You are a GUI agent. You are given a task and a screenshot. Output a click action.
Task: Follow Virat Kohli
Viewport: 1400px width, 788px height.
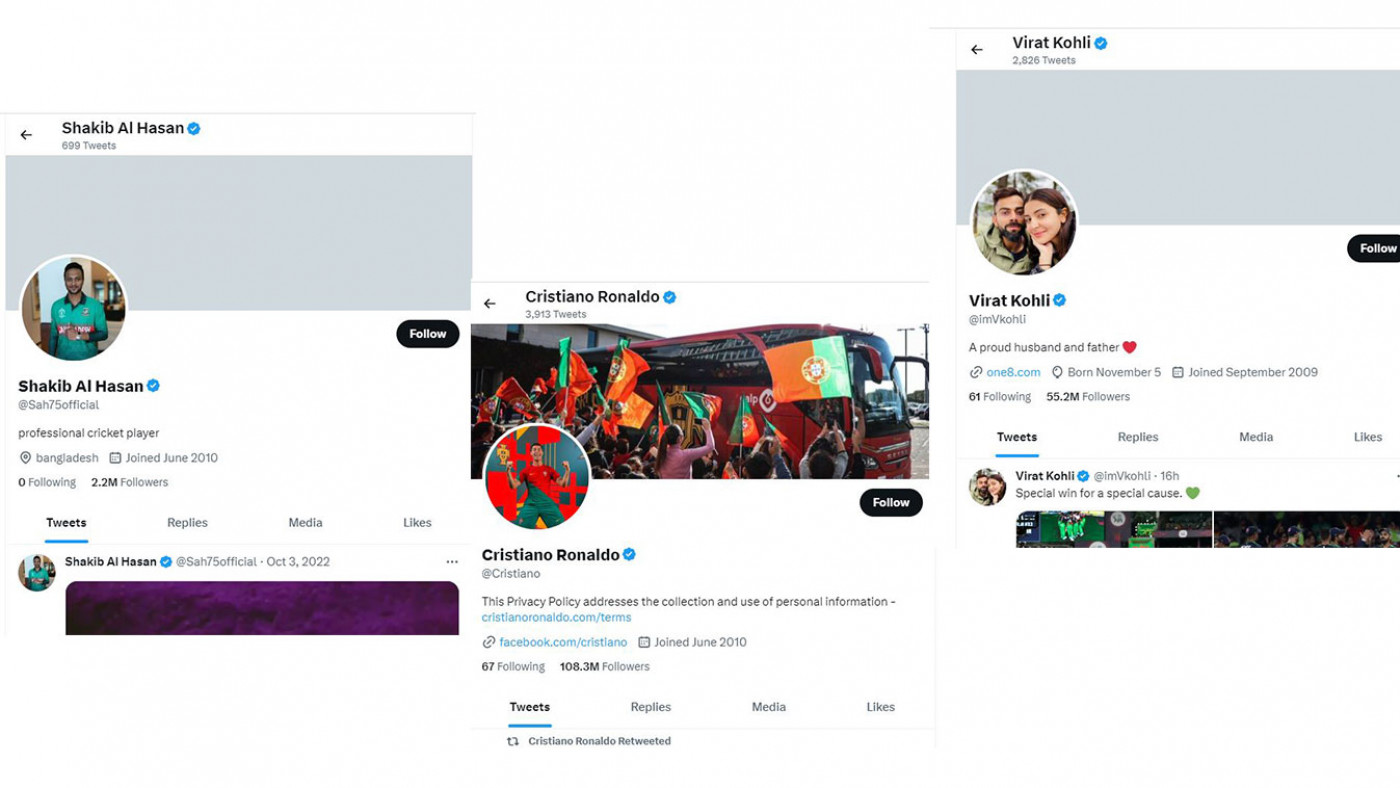[1375, 248]
